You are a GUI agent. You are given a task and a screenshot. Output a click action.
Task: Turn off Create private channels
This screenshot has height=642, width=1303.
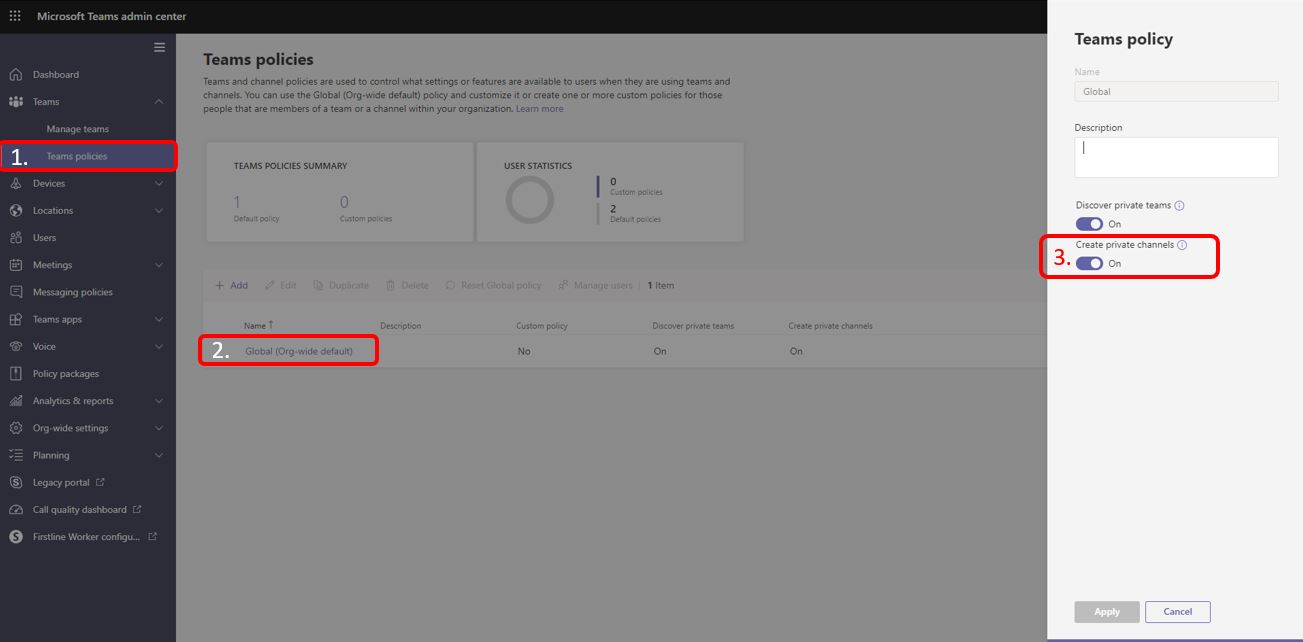click(1089, 263)
